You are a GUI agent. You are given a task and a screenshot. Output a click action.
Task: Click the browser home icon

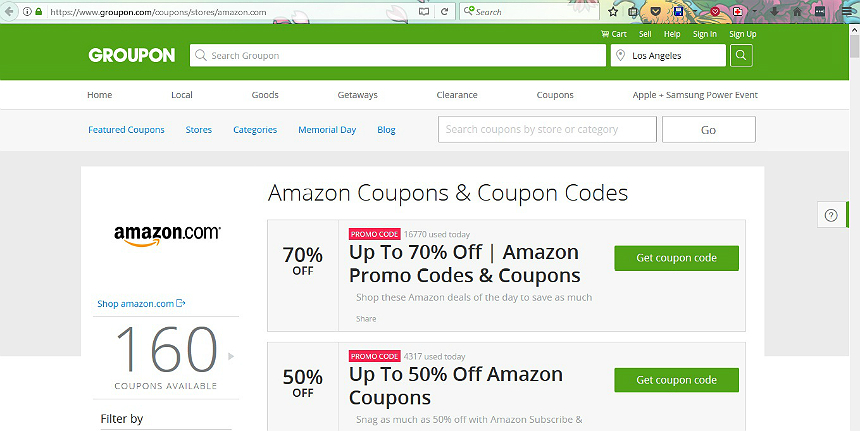point(797,12)
